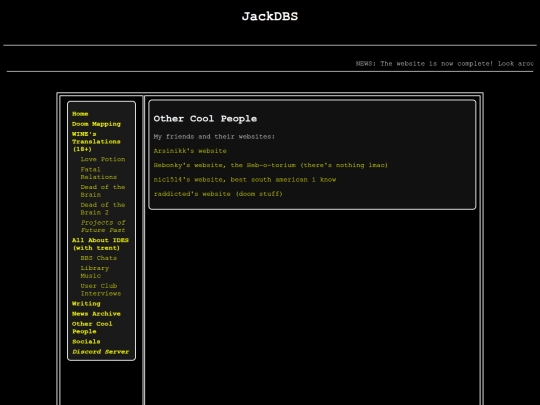Open raddicted's website (doom stuff) link
The image size is (540, 405).
218,194
